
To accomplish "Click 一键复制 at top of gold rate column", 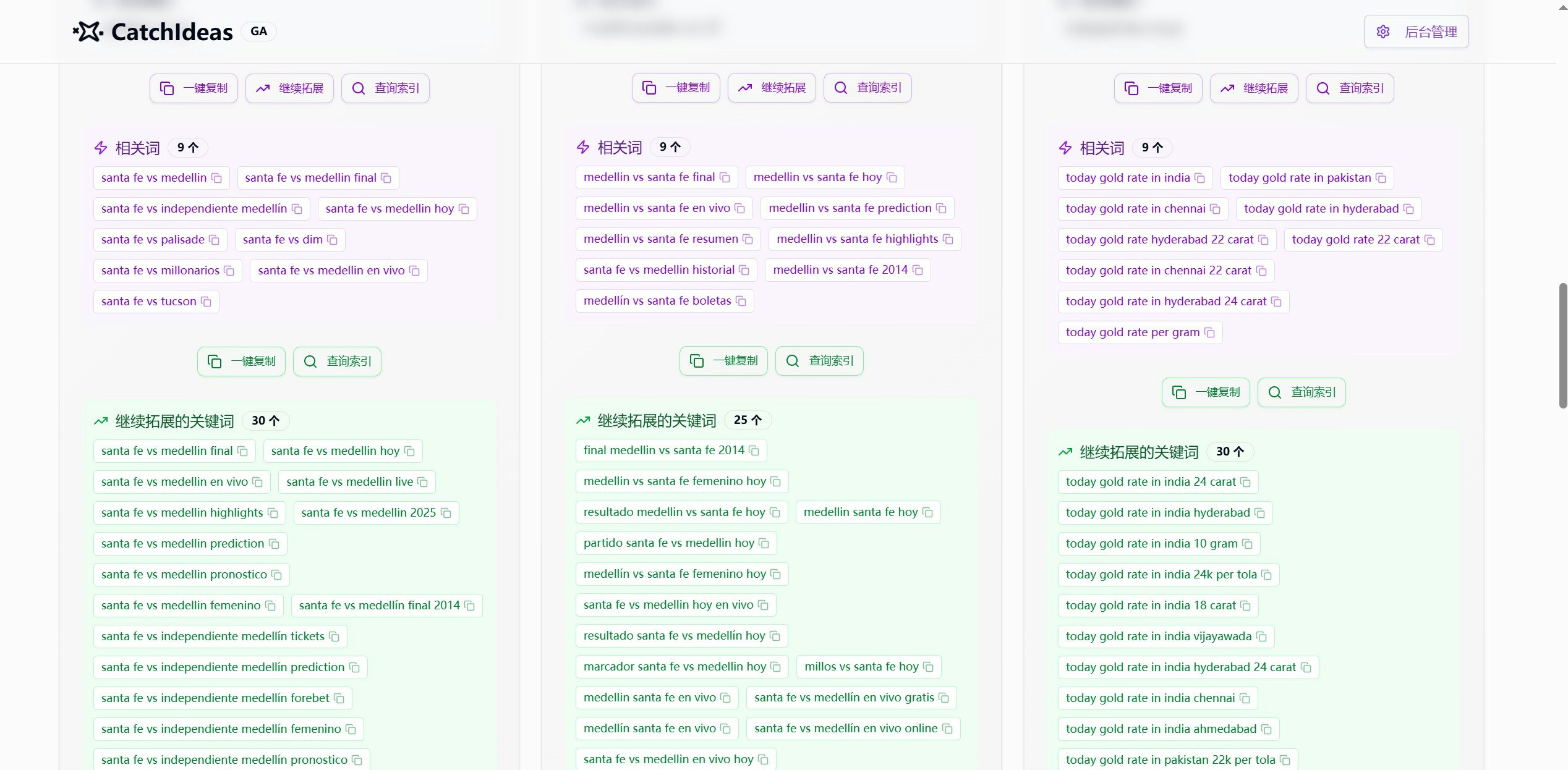I will (x=1158, y=88).
